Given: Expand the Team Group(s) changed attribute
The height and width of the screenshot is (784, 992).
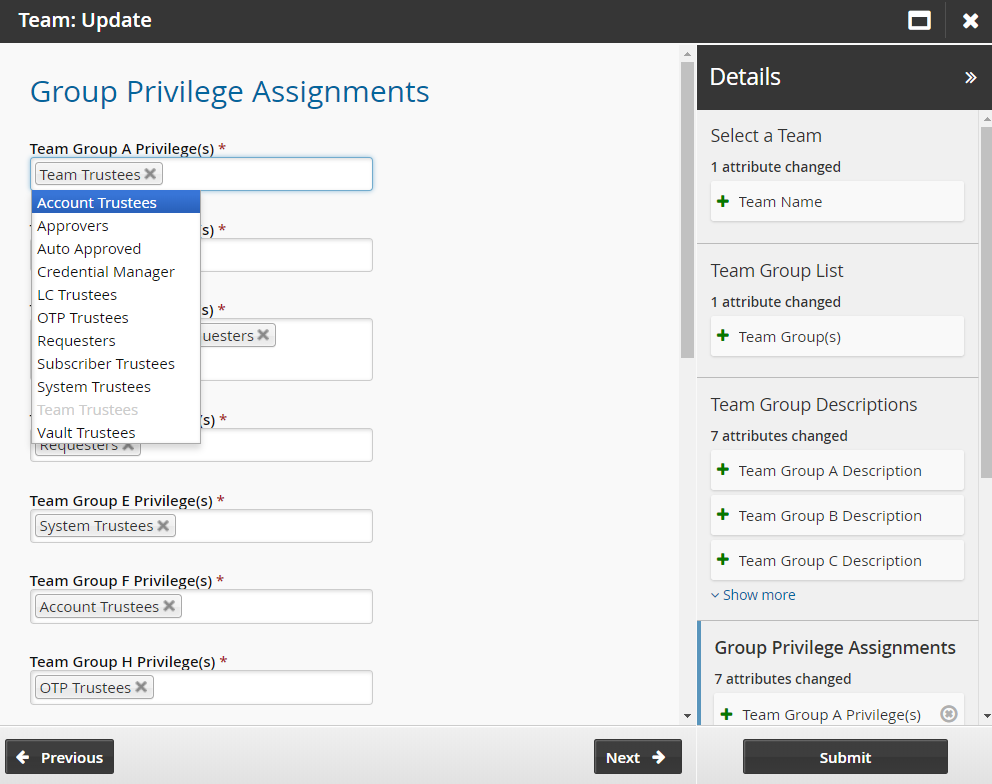Looking at the screenshot, I should [x=723, y=336].
